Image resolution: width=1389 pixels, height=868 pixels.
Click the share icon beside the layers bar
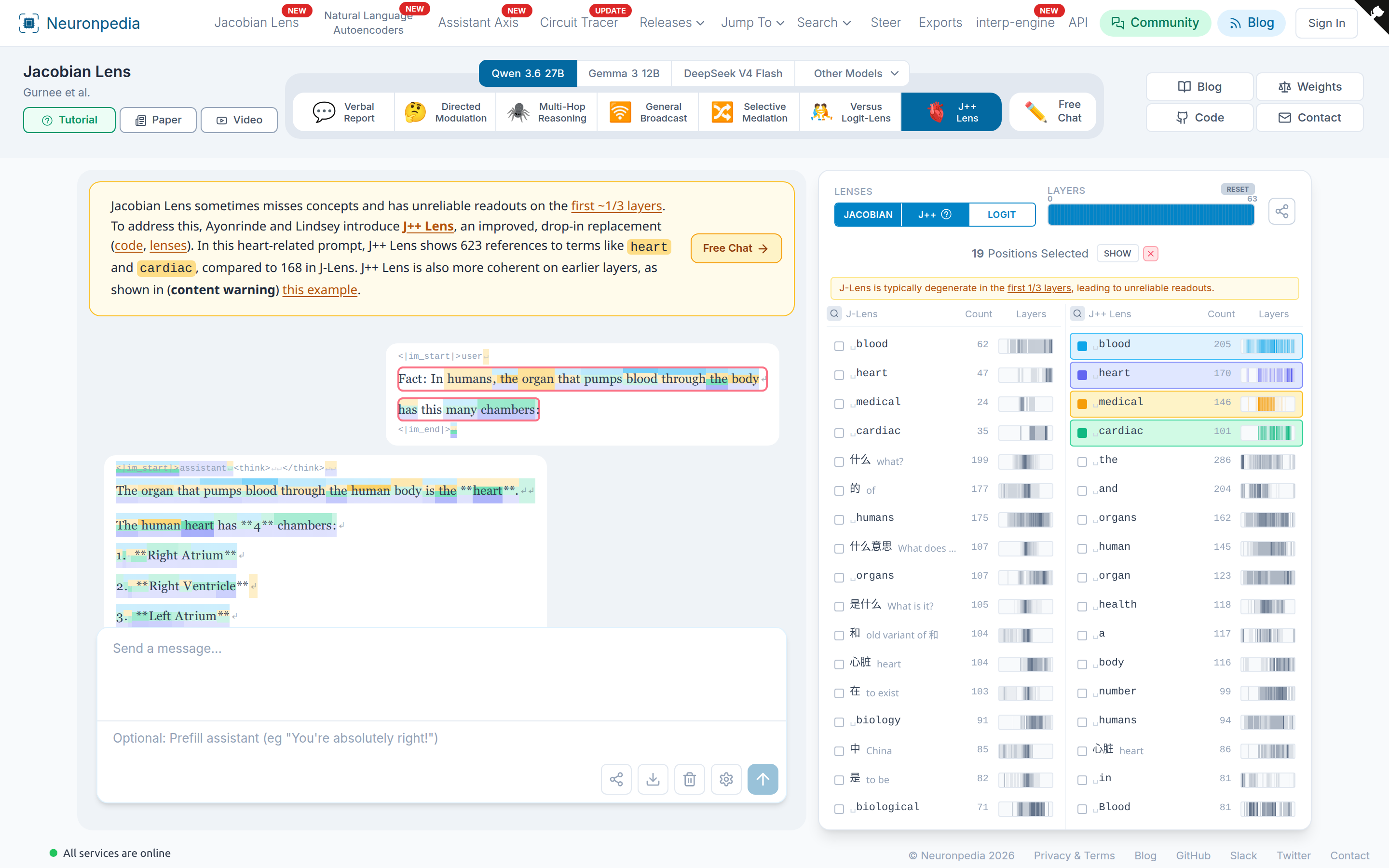coord(1281,211)
